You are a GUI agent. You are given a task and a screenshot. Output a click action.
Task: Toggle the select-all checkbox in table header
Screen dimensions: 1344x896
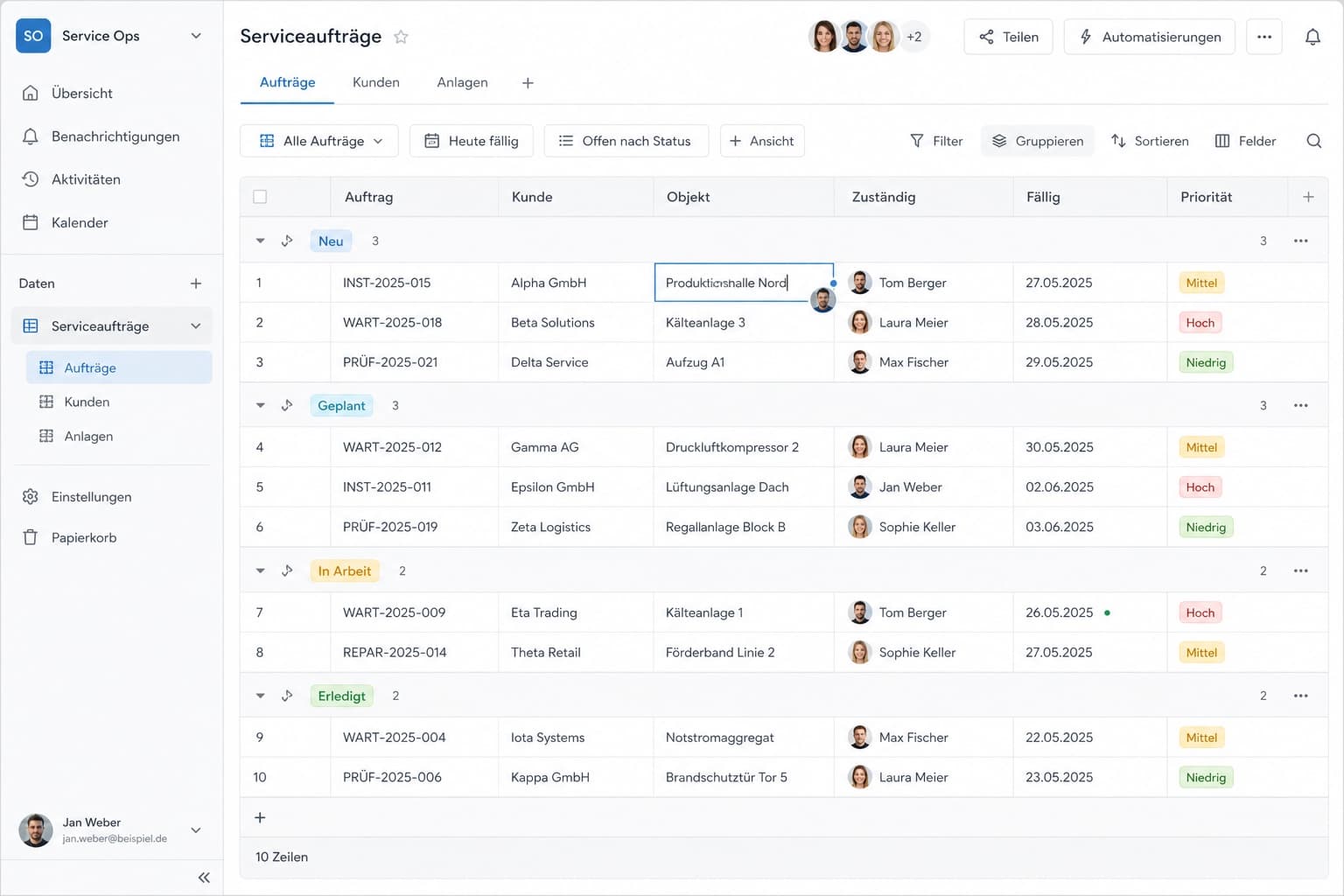[x=260, y=197]
